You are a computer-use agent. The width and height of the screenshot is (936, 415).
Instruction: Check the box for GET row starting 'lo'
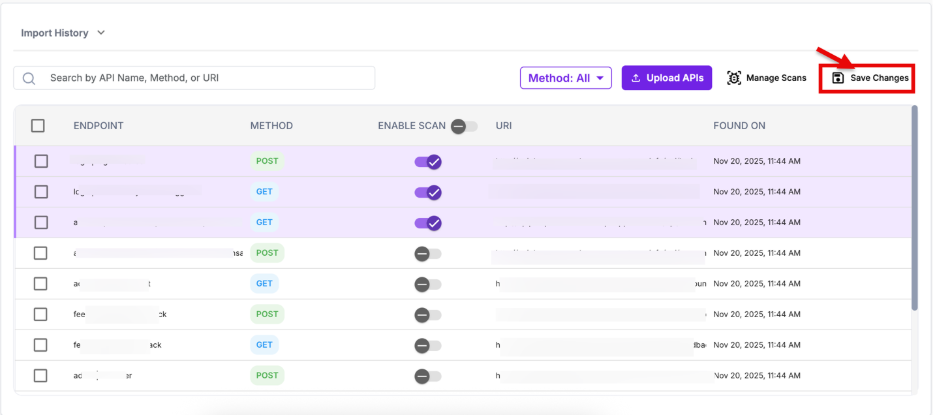click(x=41, y=192)
